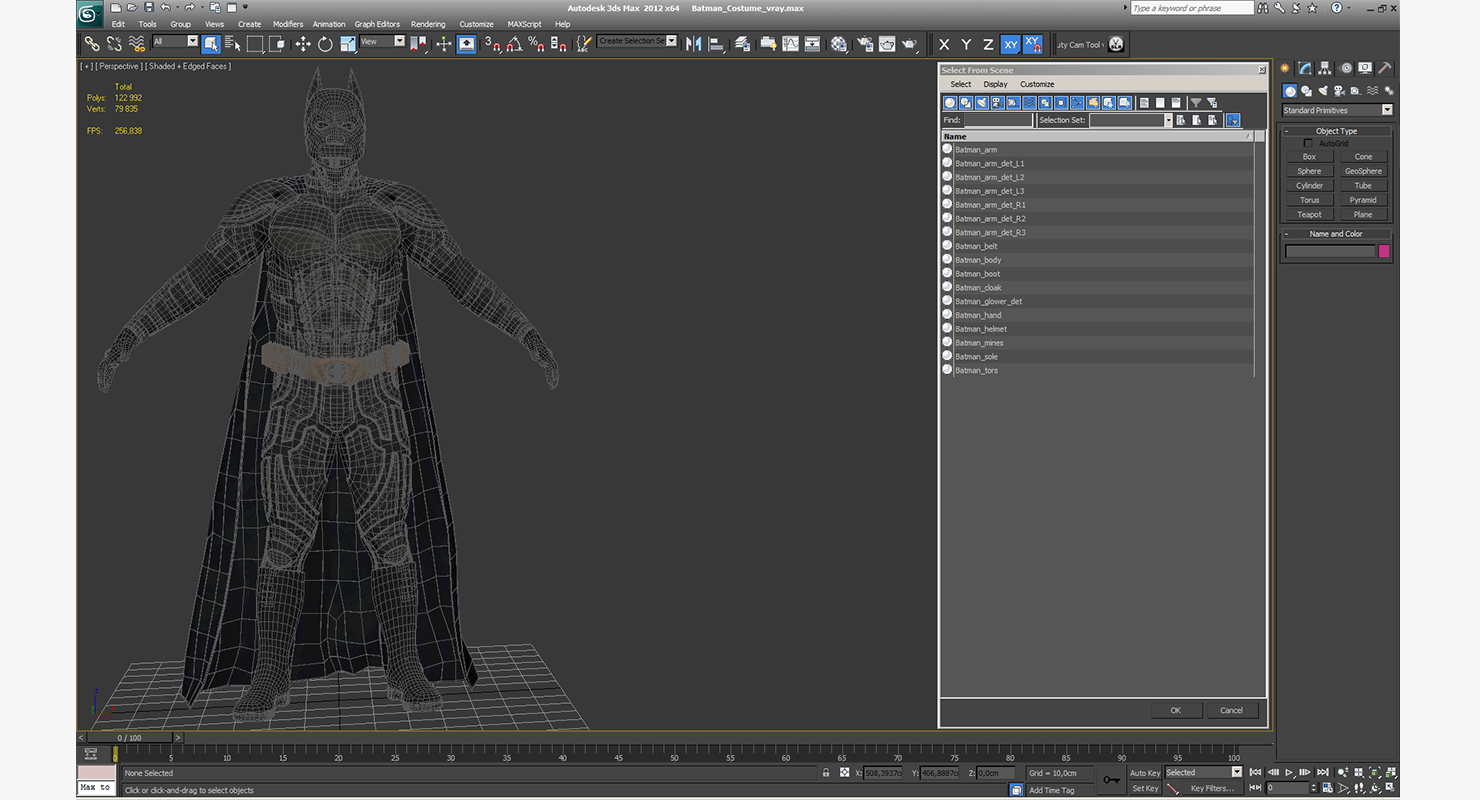This screenshot has width=1480, height=800.
Task: Open Render Setup teapot icon
Action: click(863, 44)
